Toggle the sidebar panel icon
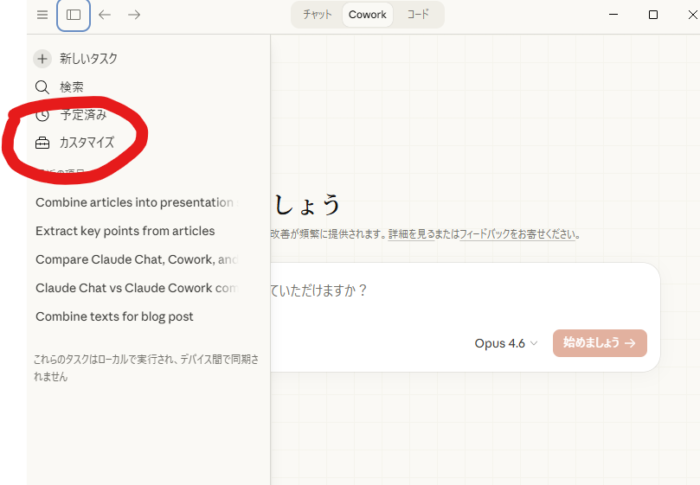 pyautogui.click(x=74, y=15)
